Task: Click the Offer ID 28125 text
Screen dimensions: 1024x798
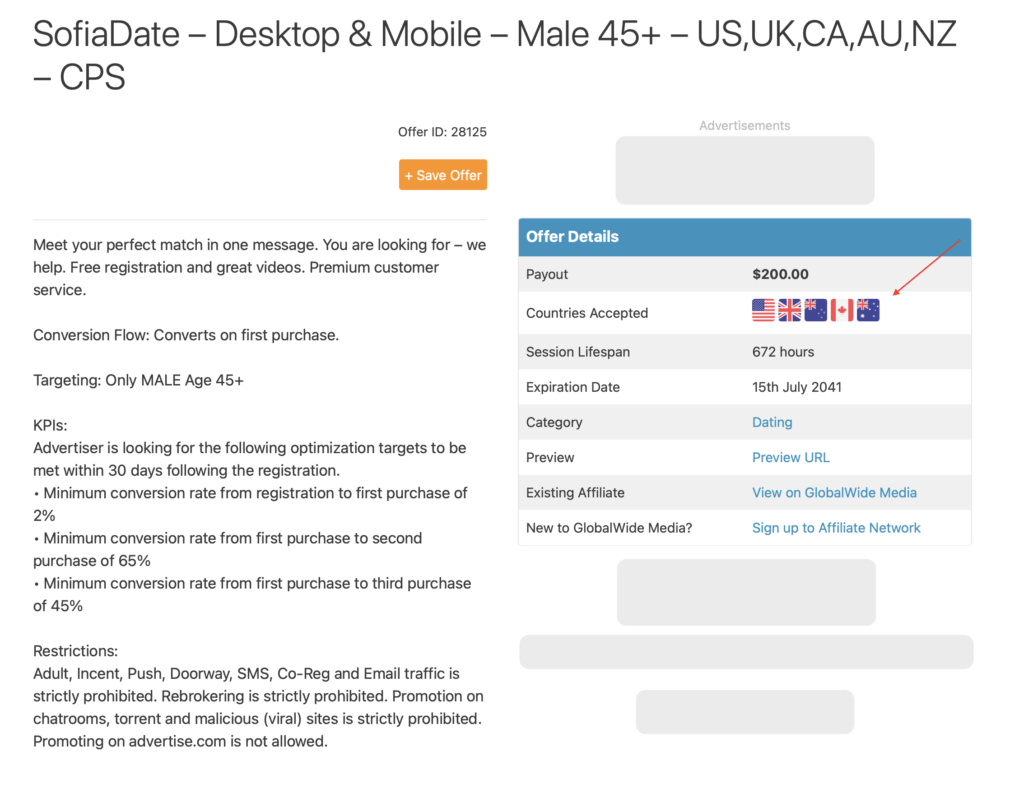Action: coord(442,131)
